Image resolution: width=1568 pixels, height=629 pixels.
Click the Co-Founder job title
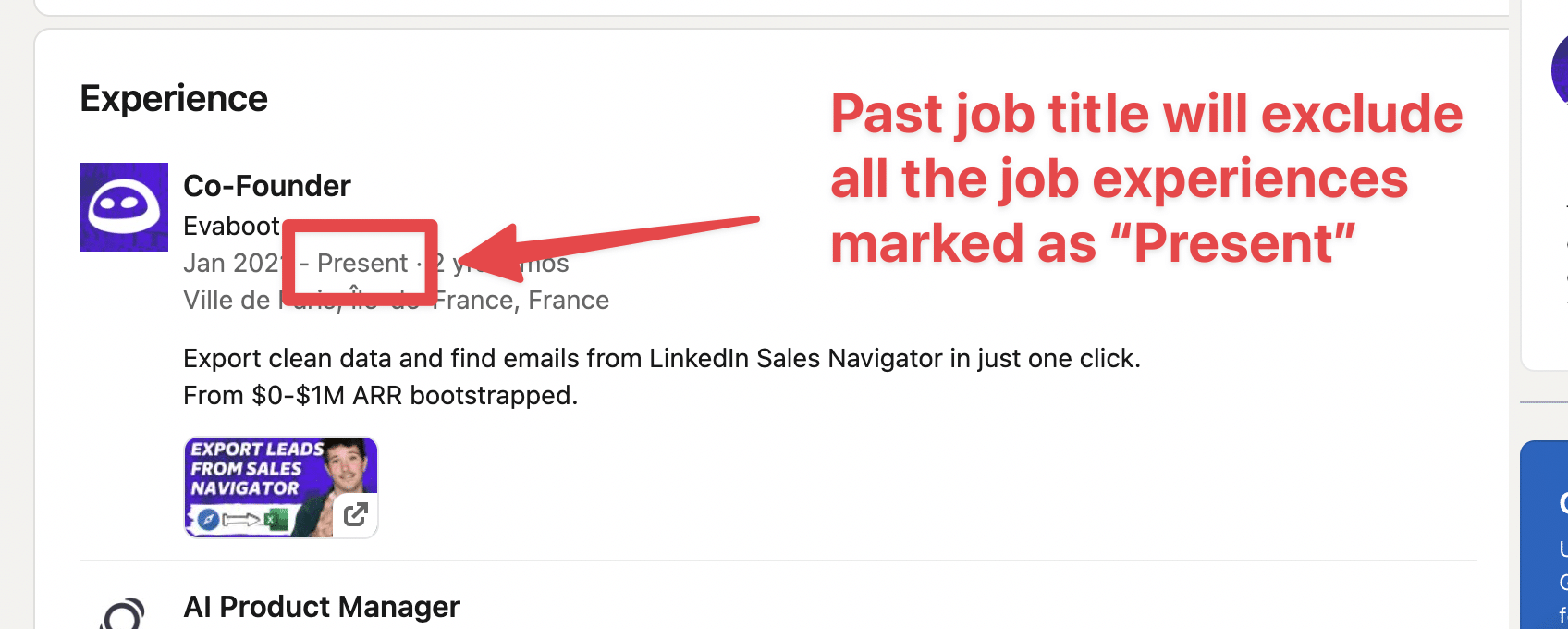pos(267,186)
